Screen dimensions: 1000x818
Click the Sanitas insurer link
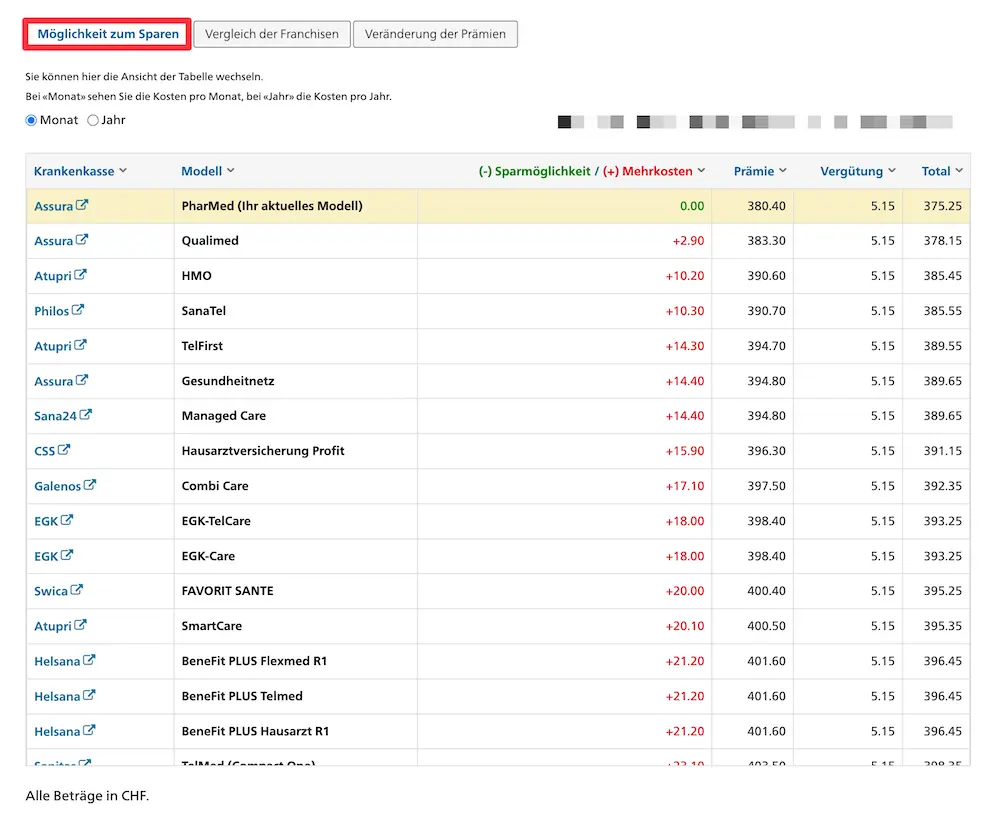coord(55,763)
